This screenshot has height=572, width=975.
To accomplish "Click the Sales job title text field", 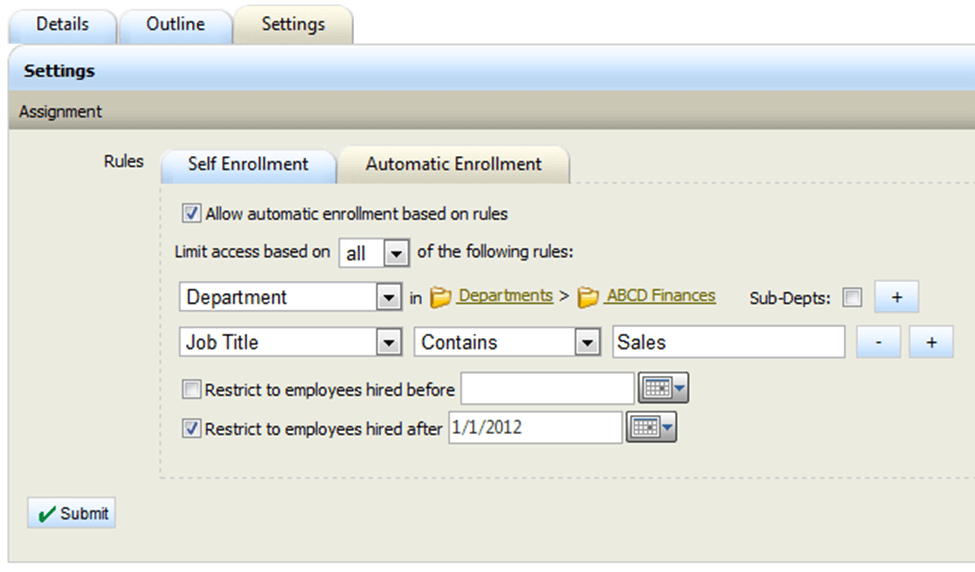I will coord(728,342).
